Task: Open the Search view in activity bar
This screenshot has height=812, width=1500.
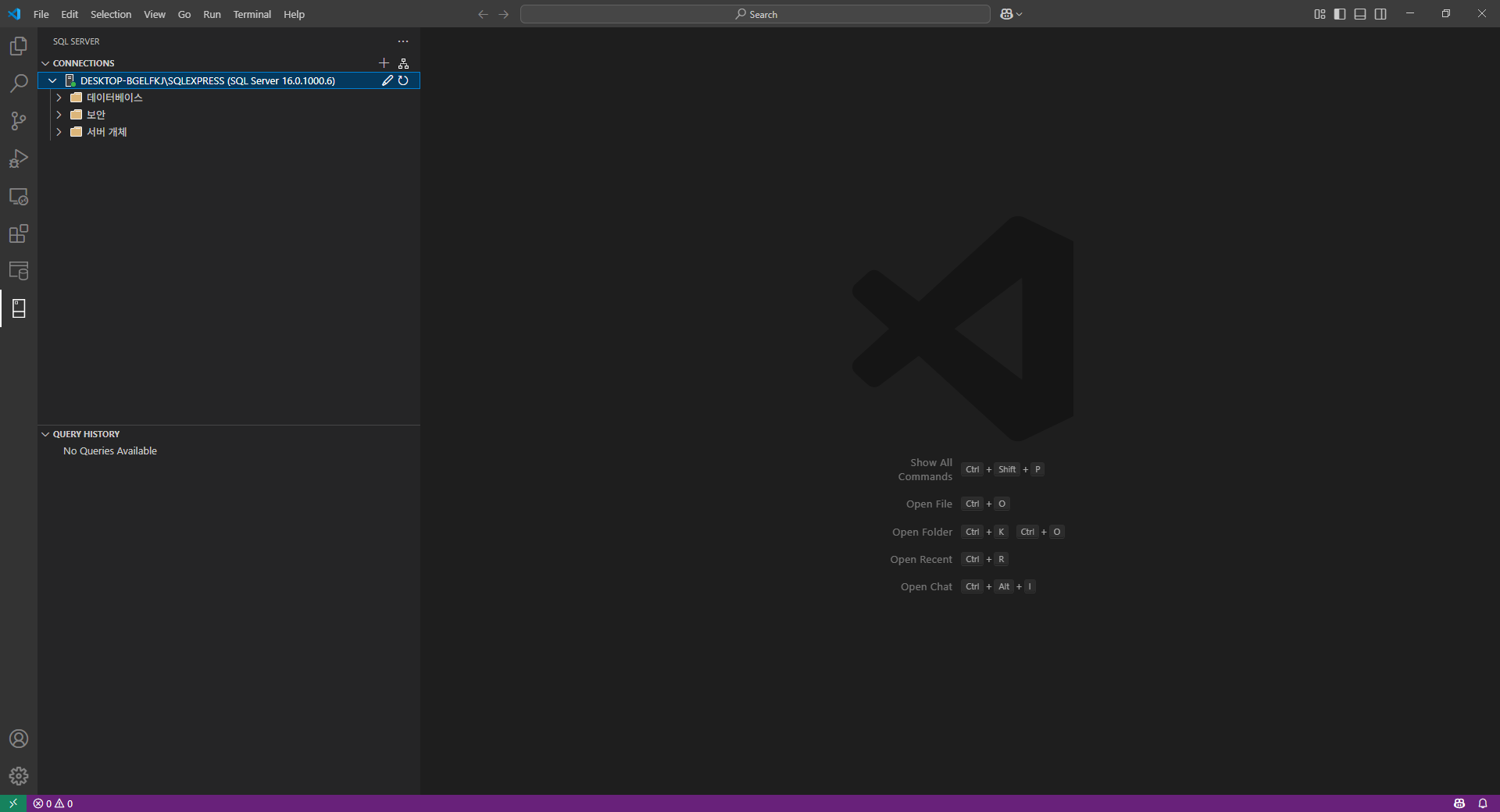Action: tap(19, 84)
